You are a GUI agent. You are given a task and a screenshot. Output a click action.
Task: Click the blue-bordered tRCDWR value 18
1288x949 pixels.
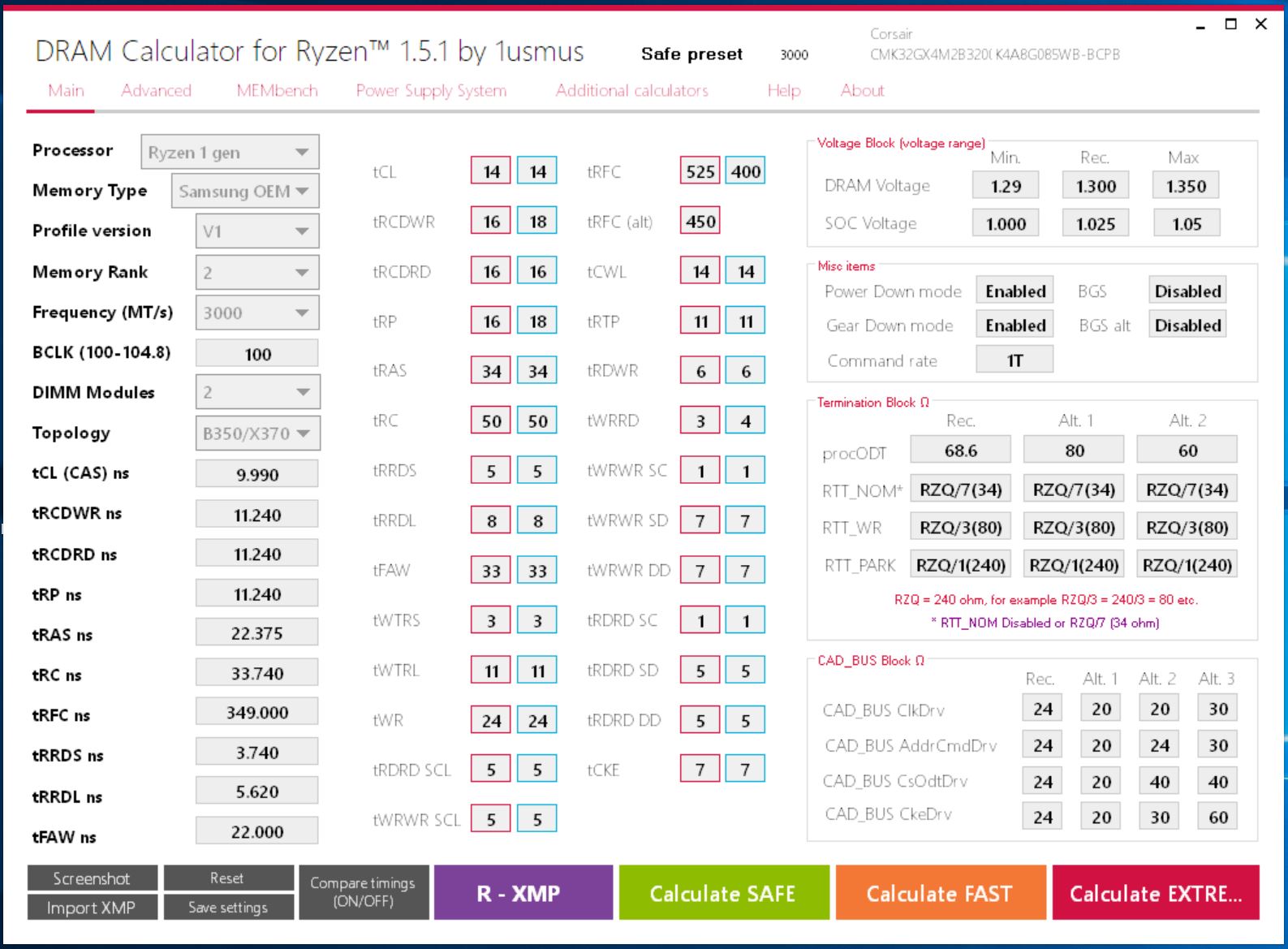[x=537, y=221]
